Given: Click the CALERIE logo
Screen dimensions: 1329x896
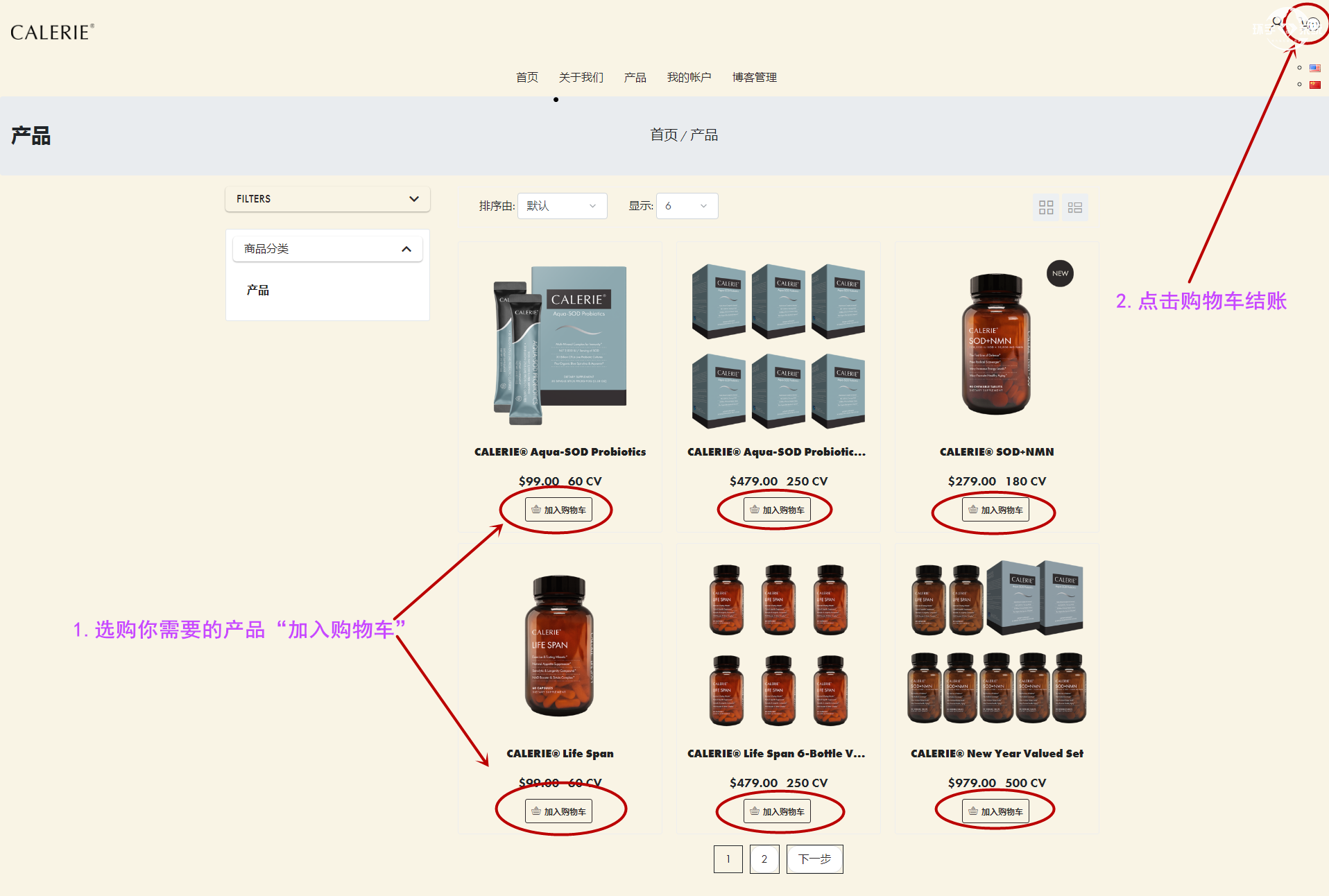Looking at the screenshot, I should 52,32.
